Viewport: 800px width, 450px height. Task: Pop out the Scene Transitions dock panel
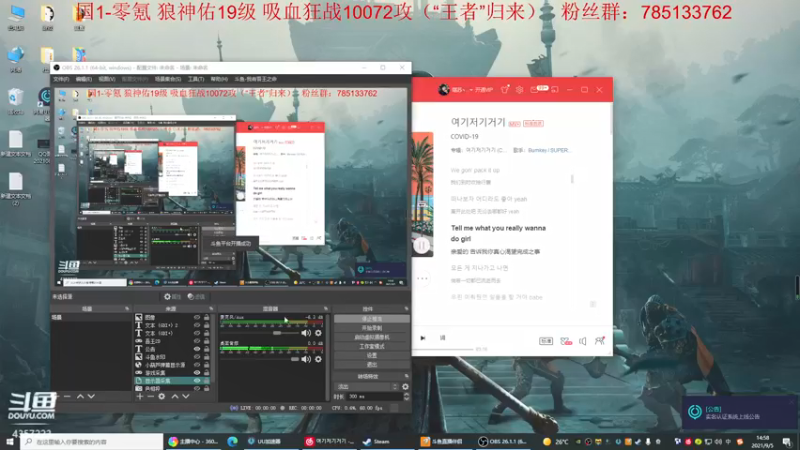tap(406, 377)
